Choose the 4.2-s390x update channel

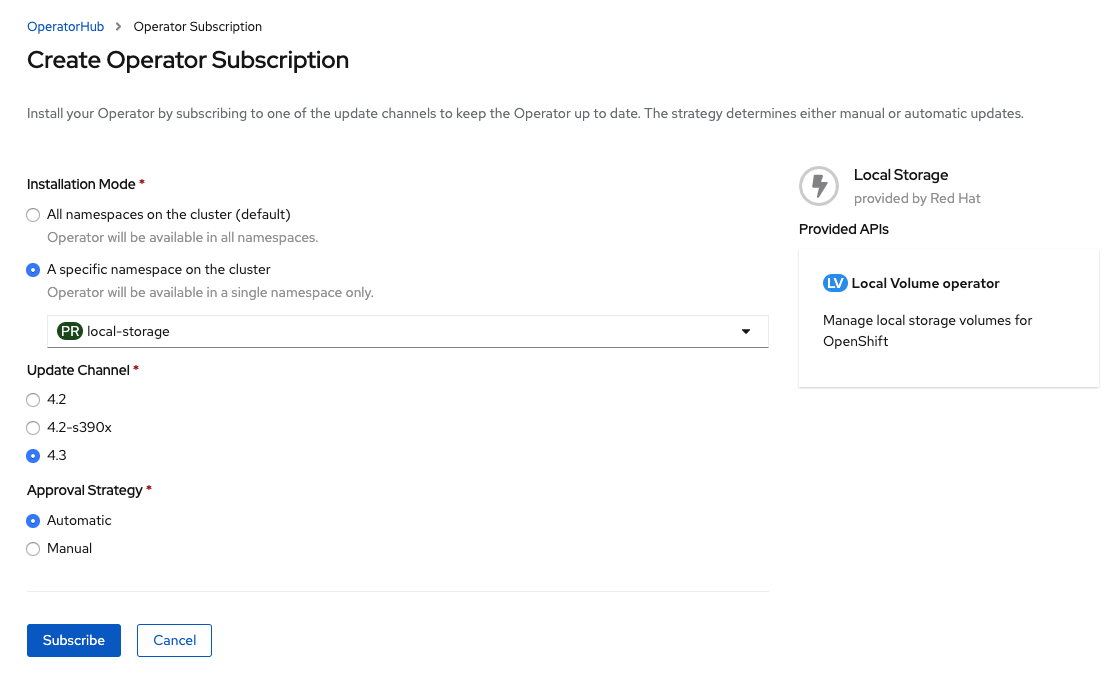click(x=34, y=428)
